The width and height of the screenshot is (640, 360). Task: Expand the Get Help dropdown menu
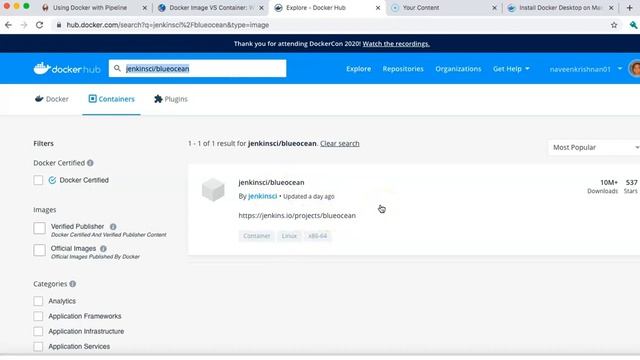(x=511, y=69)
